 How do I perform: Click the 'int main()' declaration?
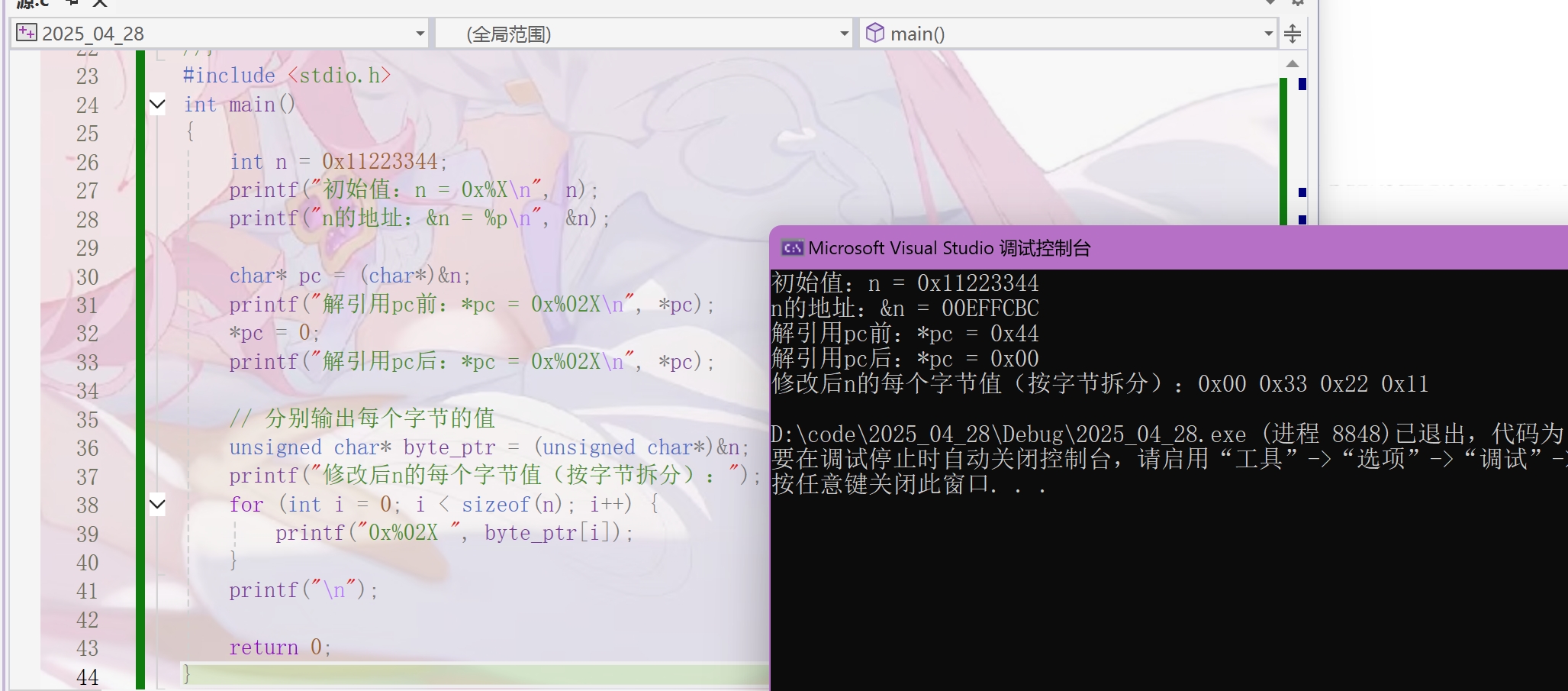tap(239, 105)
